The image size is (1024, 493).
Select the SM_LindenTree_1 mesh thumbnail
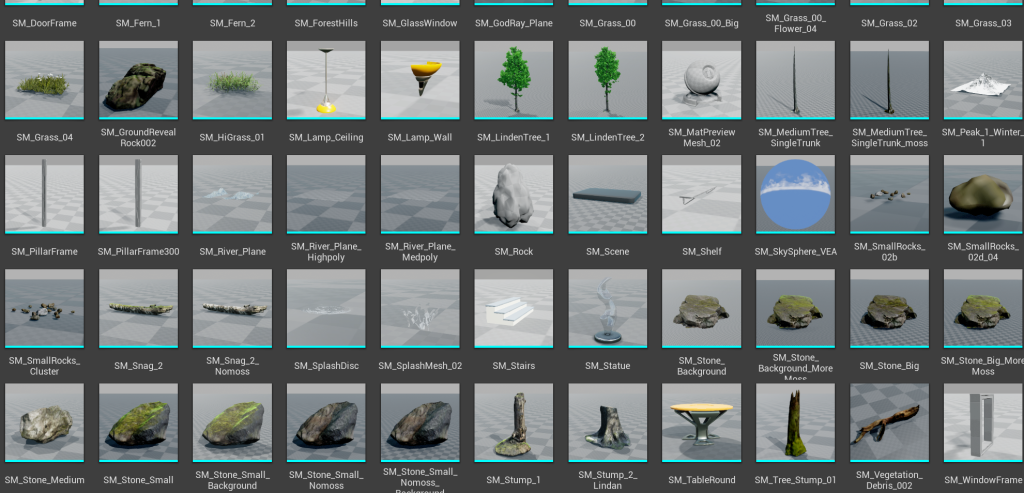[x=514, y=80]
